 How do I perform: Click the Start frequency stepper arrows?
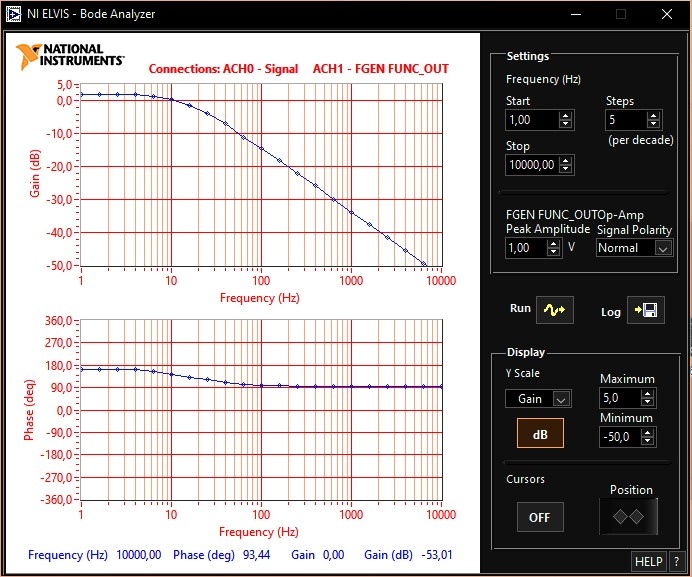(x=565, y=120)
